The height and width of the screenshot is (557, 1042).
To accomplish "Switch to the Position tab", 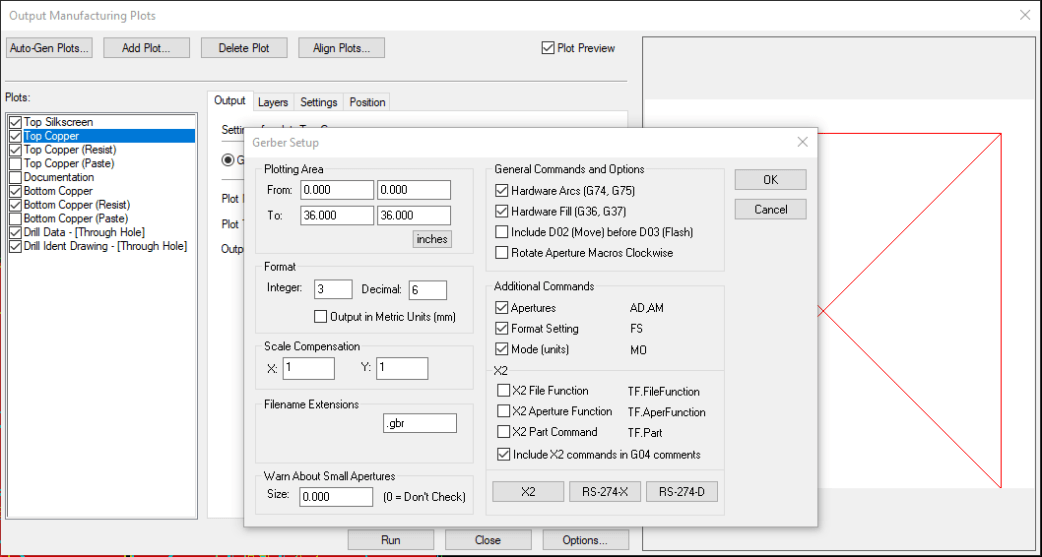I will [367, 102].
